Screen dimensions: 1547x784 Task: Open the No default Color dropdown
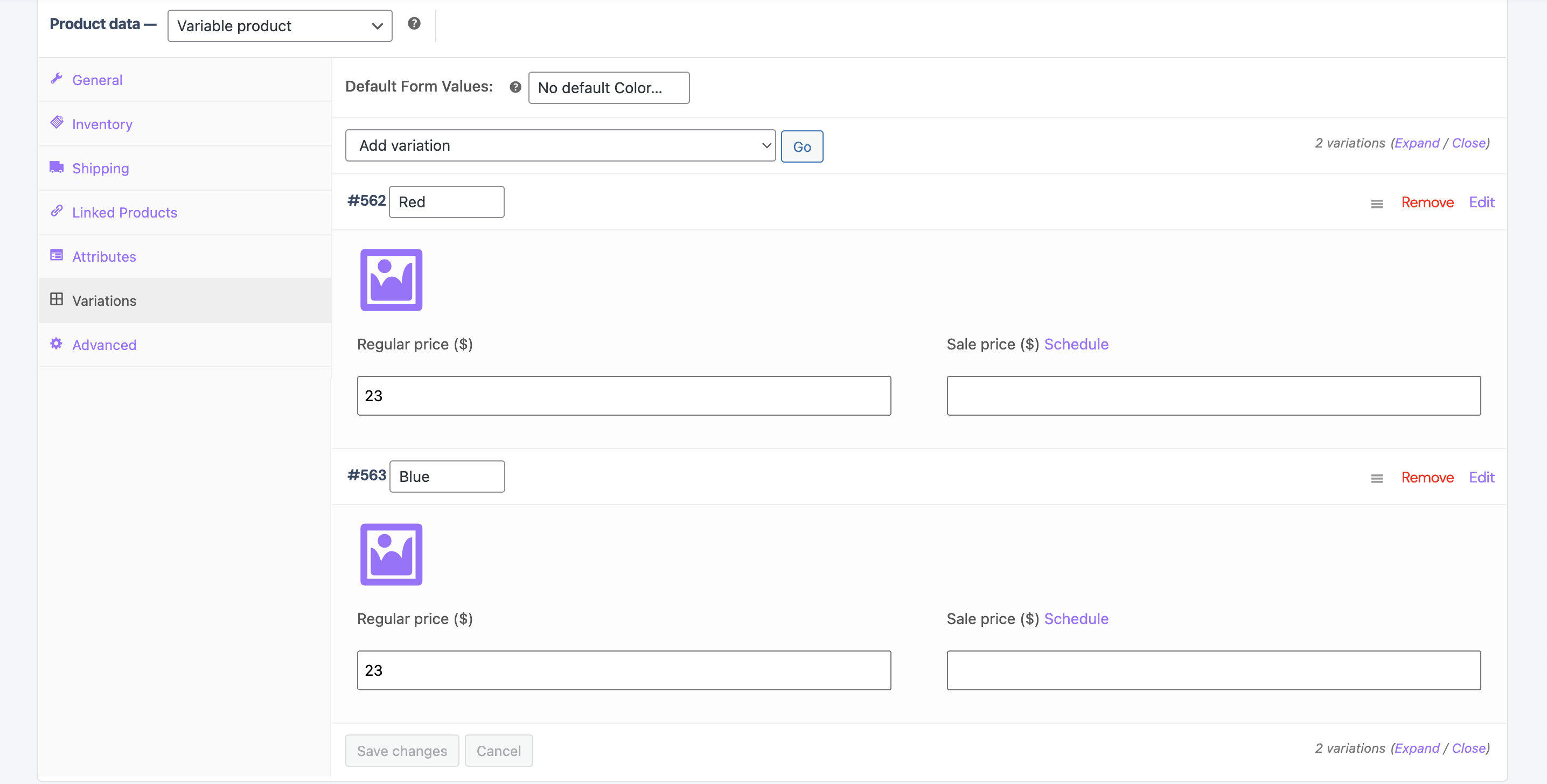pyautogui.click(x=609, y=88)
